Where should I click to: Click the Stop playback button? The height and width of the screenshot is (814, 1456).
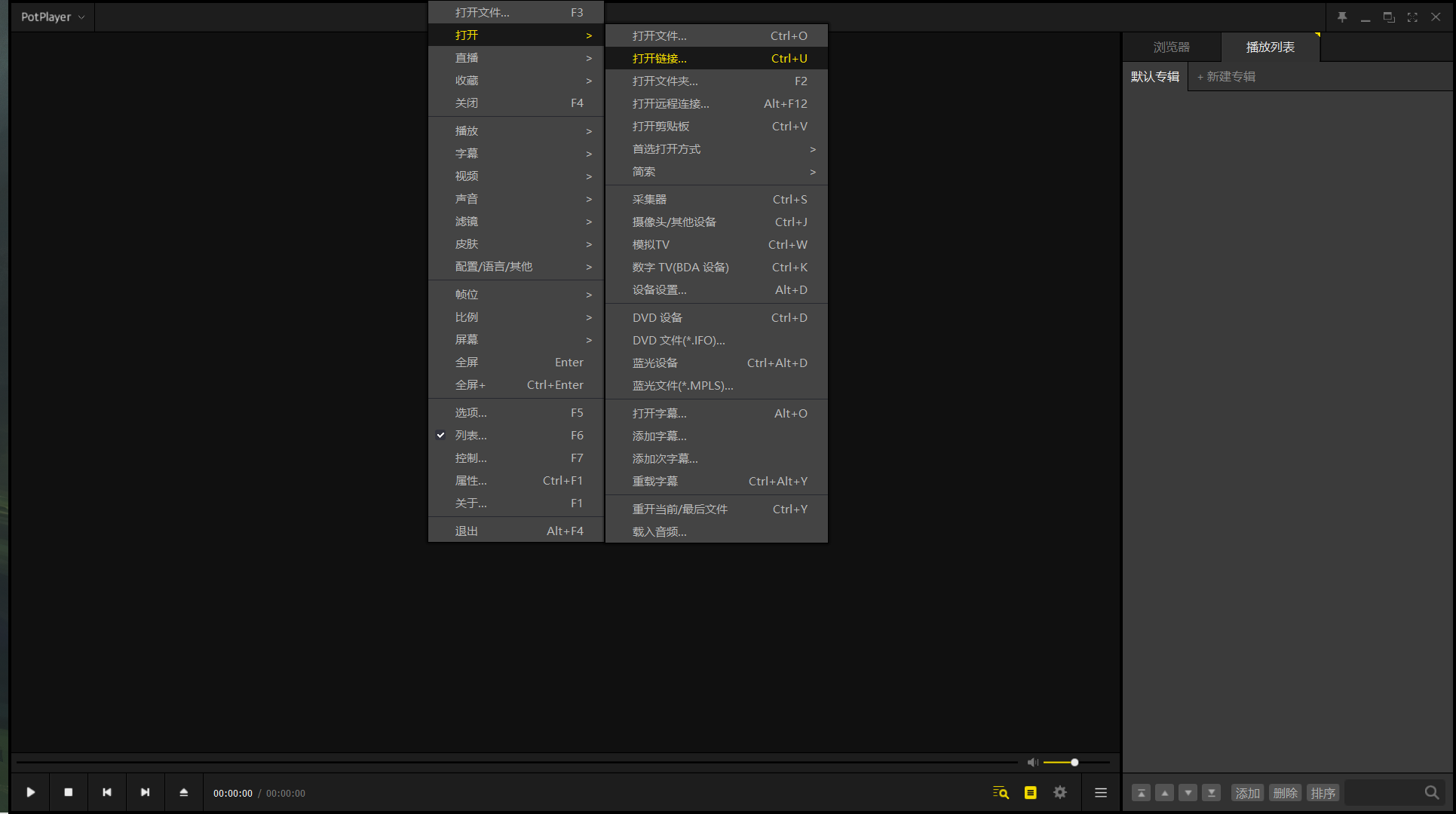[69, 792]
